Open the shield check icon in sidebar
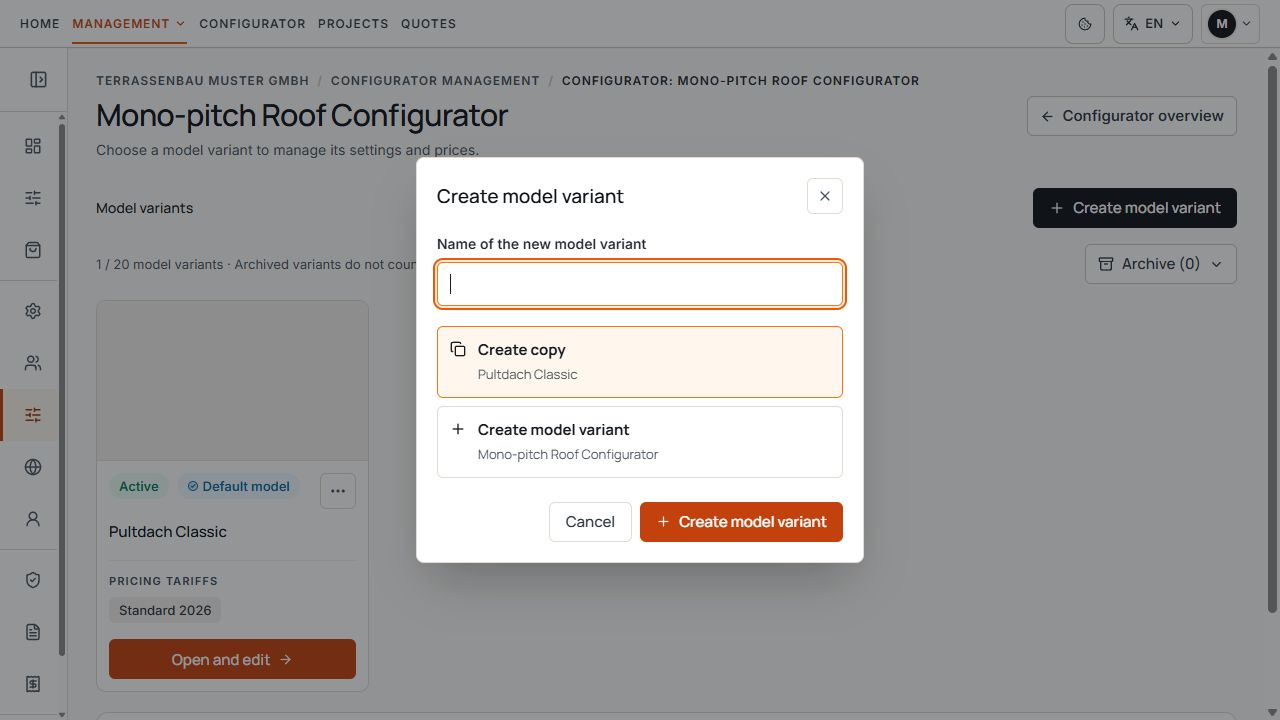Image resolution: width=1280 pixels, height=720 pixels. [33, 580]
